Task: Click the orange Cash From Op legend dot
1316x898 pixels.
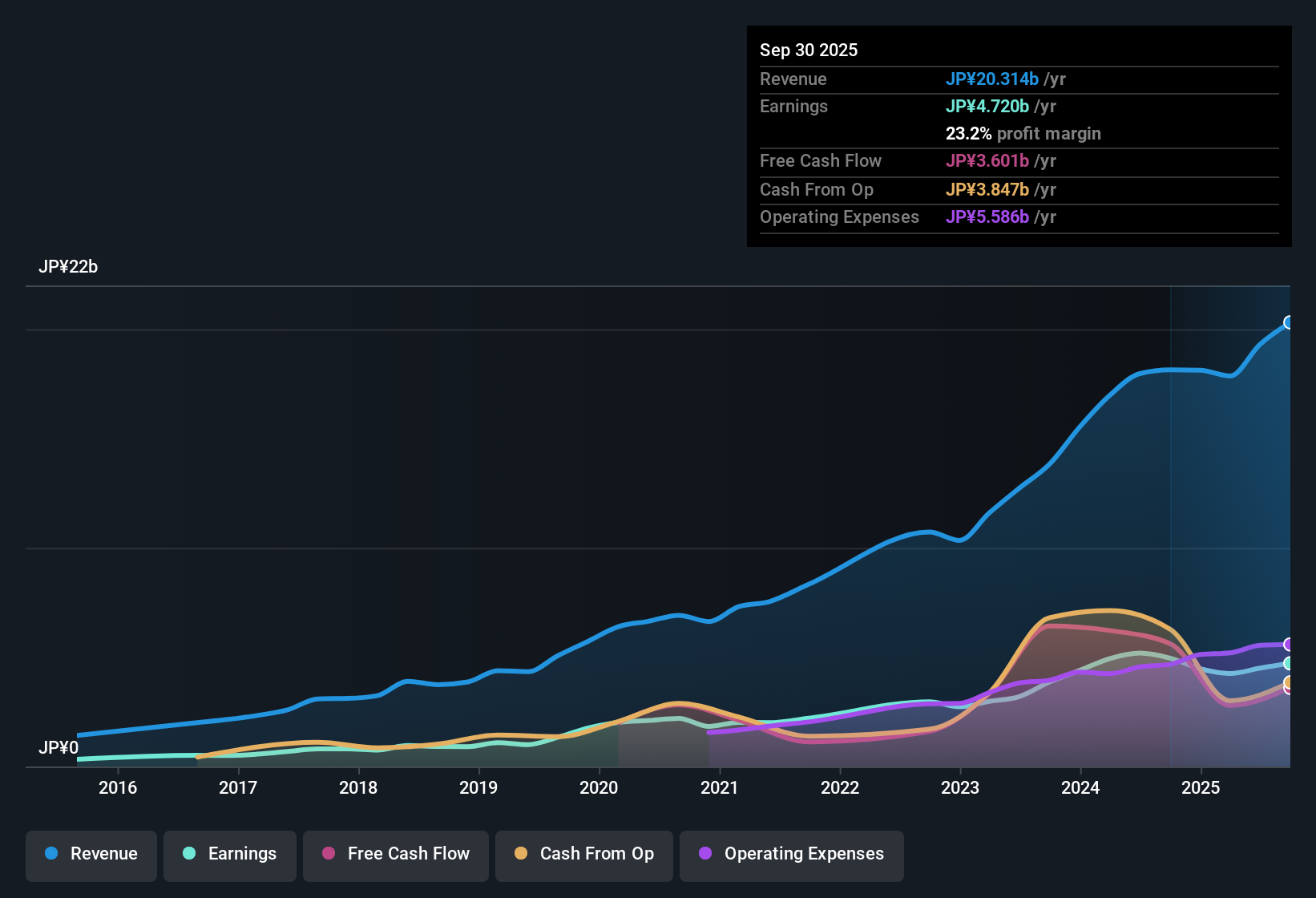Action: (x=521, y=854)
